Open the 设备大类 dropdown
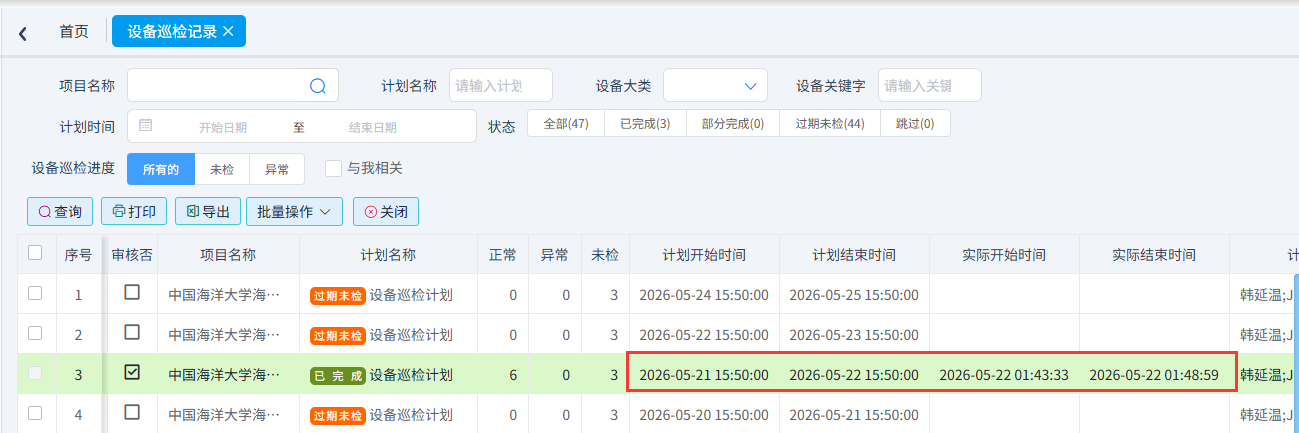Viewport: 1299px width, 433px height. 715,86
